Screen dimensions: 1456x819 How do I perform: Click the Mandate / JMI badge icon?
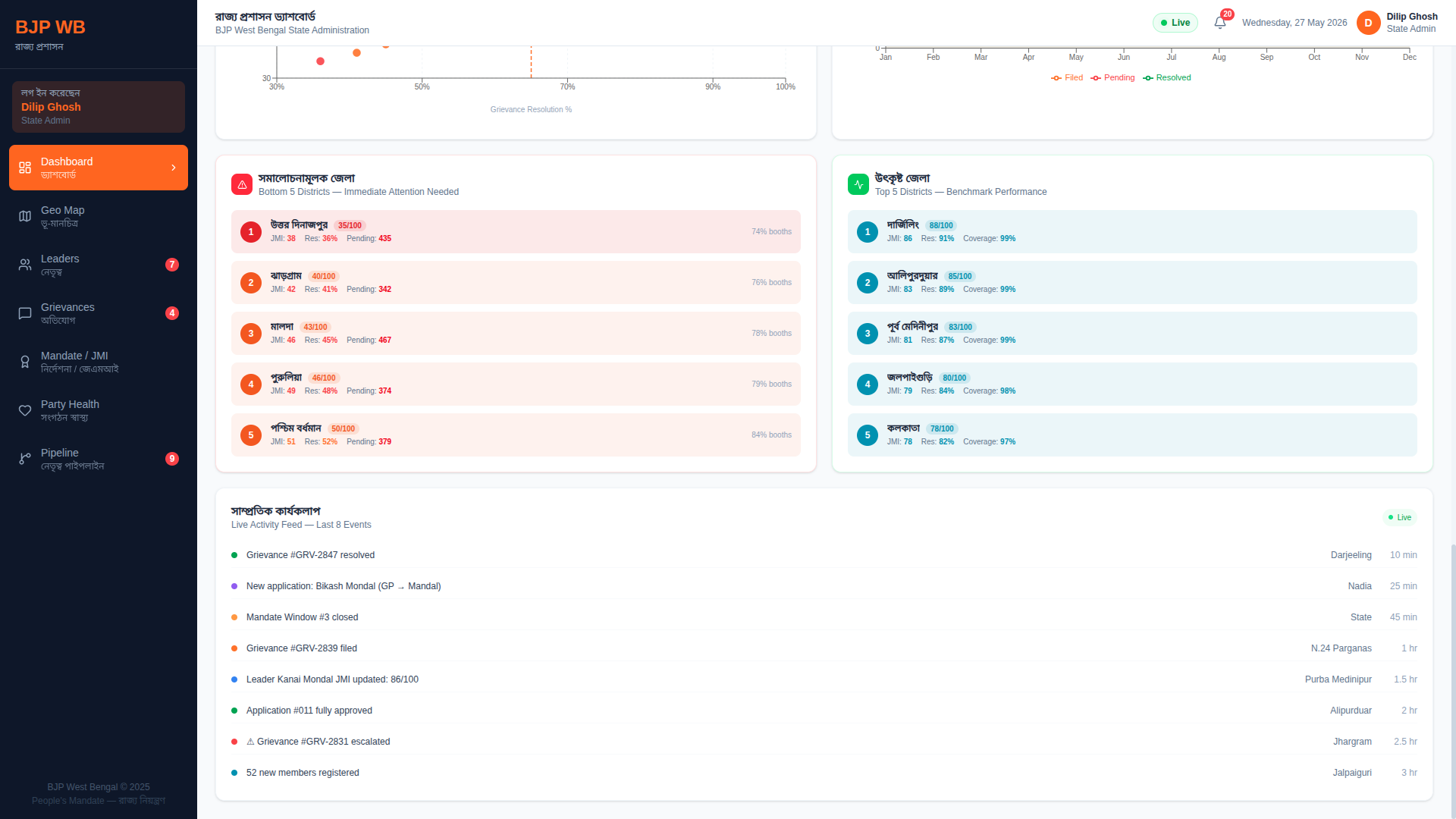25,362
